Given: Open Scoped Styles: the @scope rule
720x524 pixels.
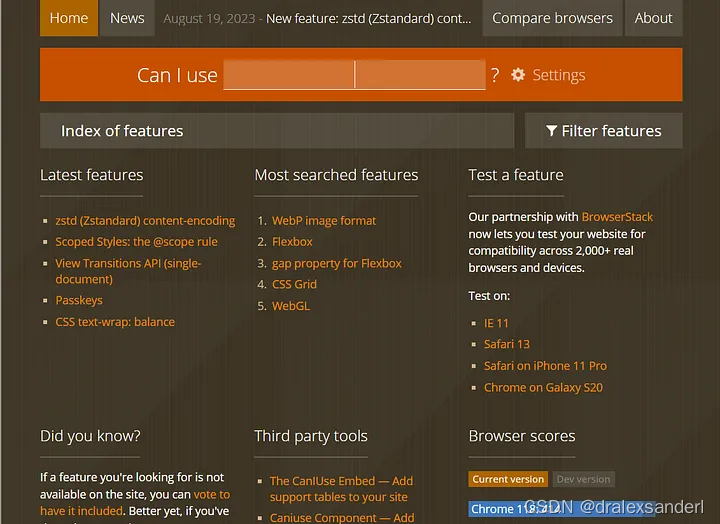Looking at the screenshot, I should [136, 242].
